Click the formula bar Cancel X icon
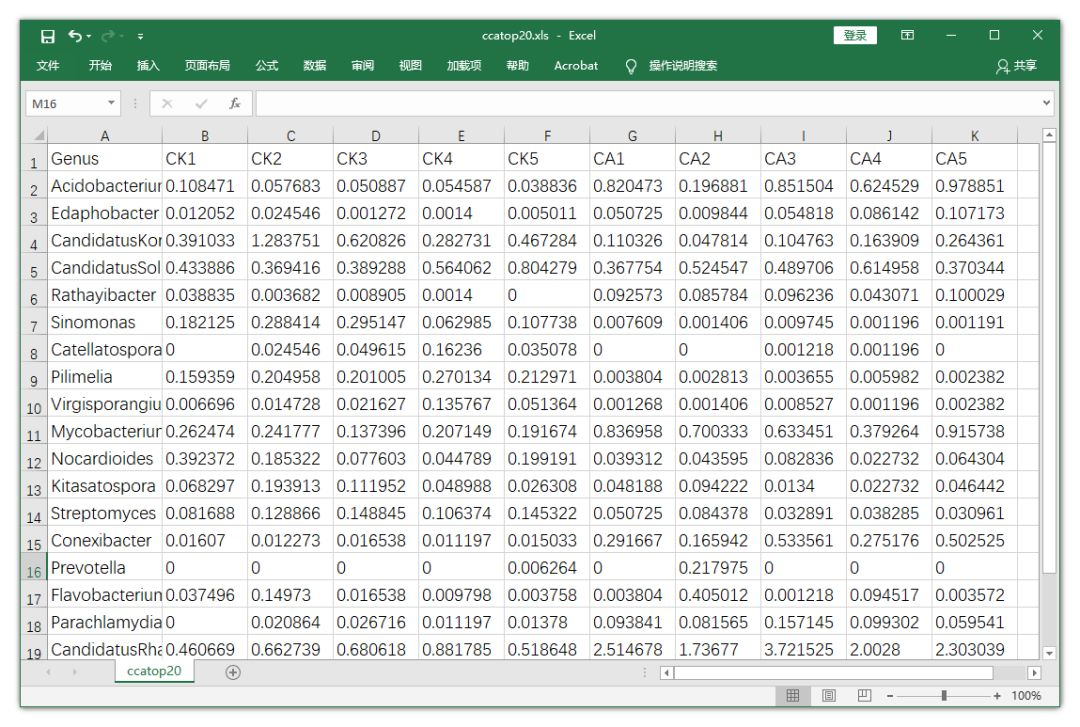1080x727 pixels. [x=167, y=103]
